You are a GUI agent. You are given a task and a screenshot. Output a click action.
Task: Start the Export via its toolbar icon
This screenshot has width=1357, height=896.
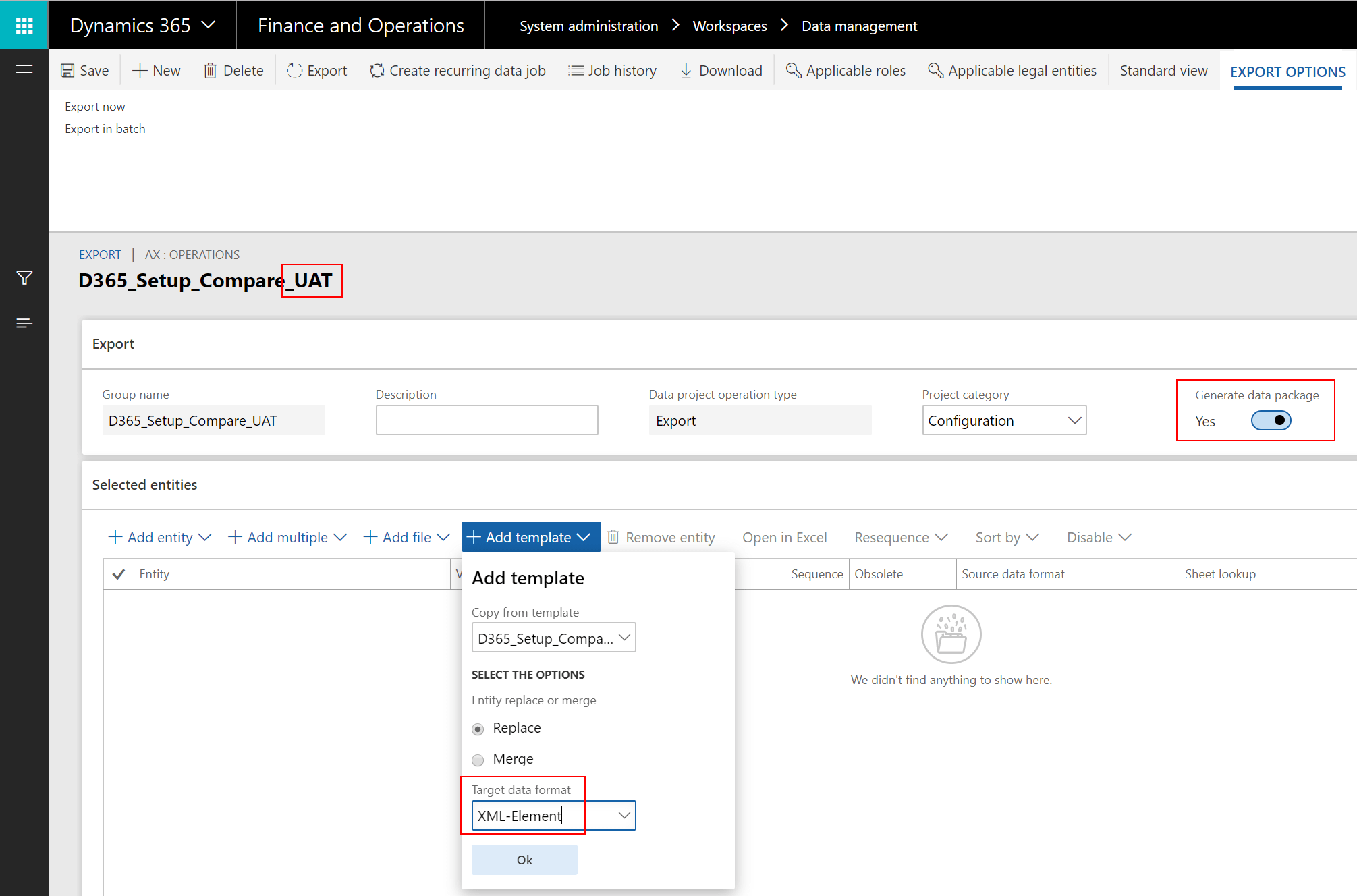tap(294, 70)
